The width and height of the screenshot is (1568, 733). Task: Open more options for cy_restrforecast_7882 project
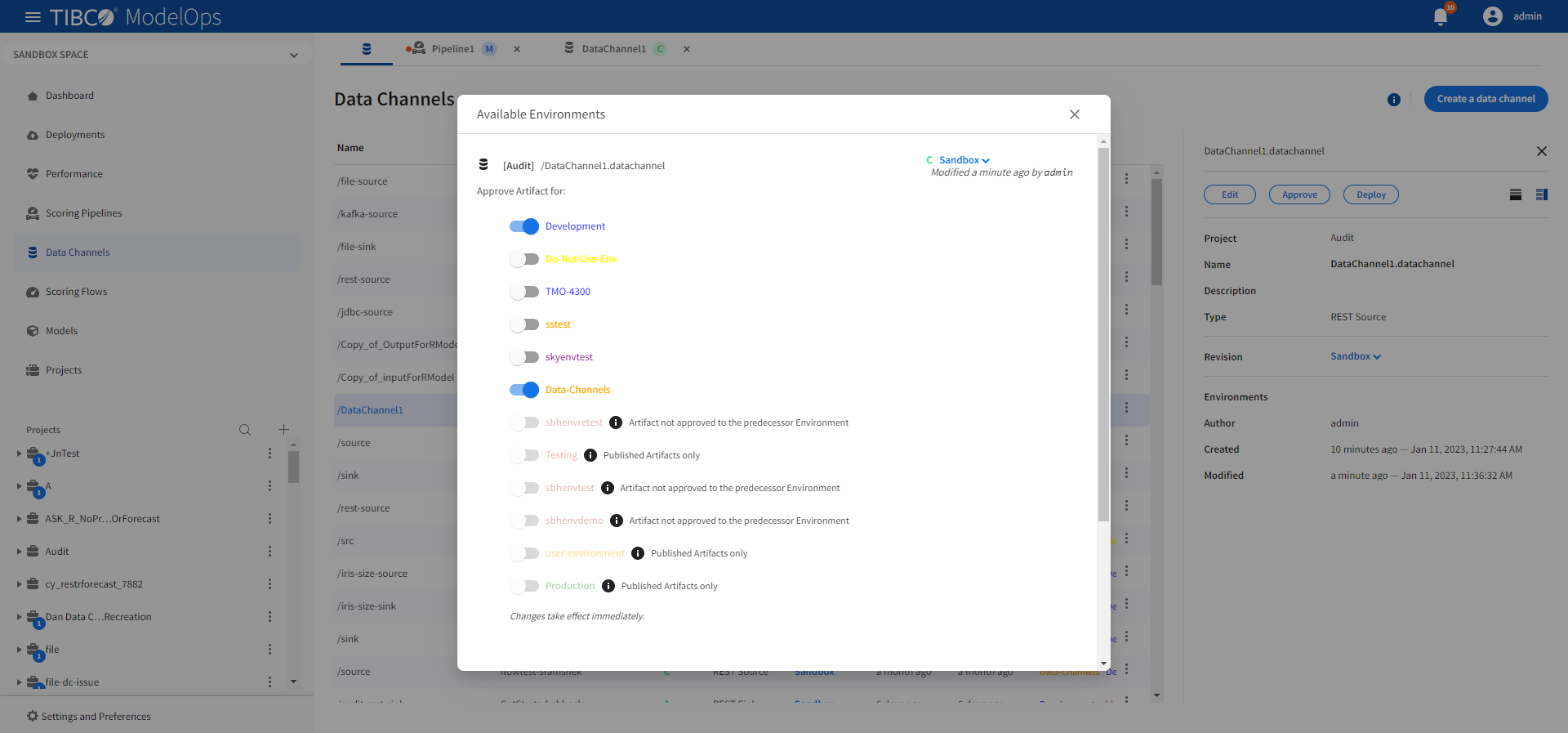tap(269, 584)
